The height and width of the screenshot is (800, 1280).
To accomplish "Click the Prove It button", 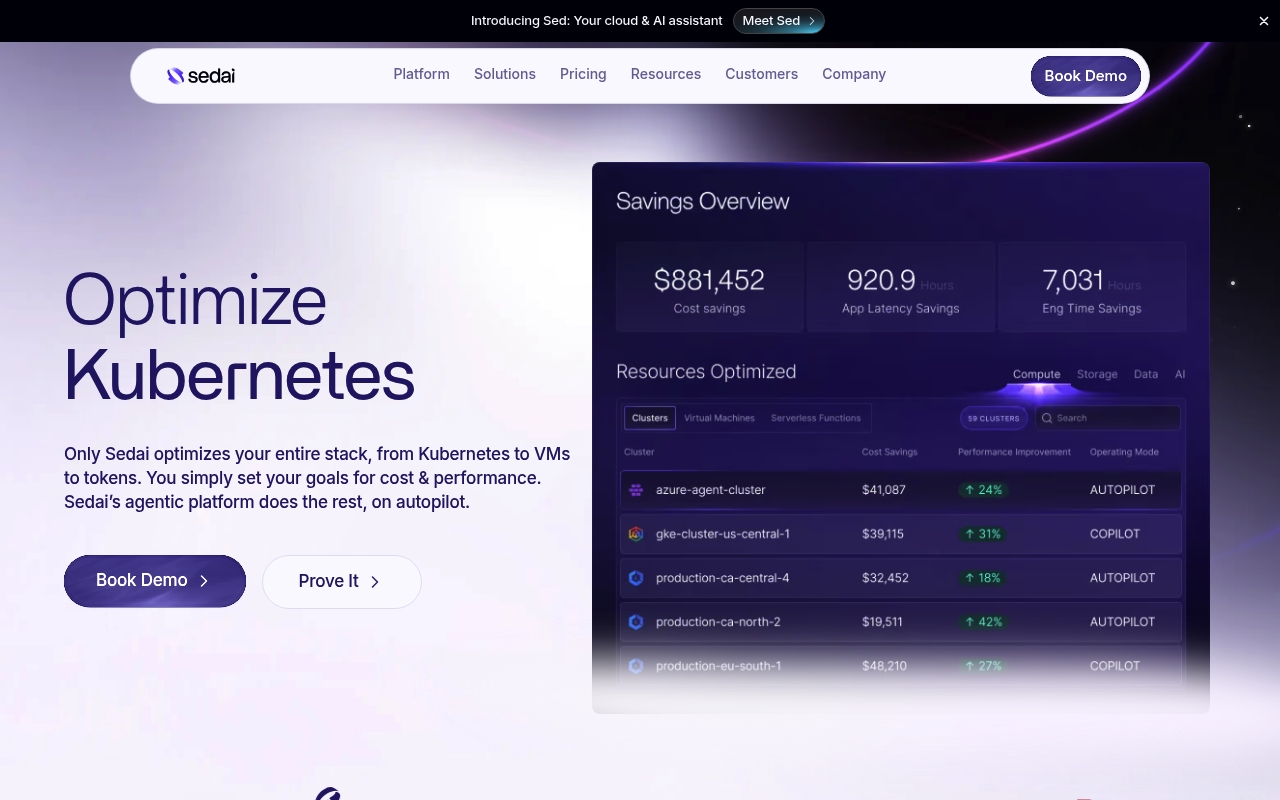I will (342, 582).
